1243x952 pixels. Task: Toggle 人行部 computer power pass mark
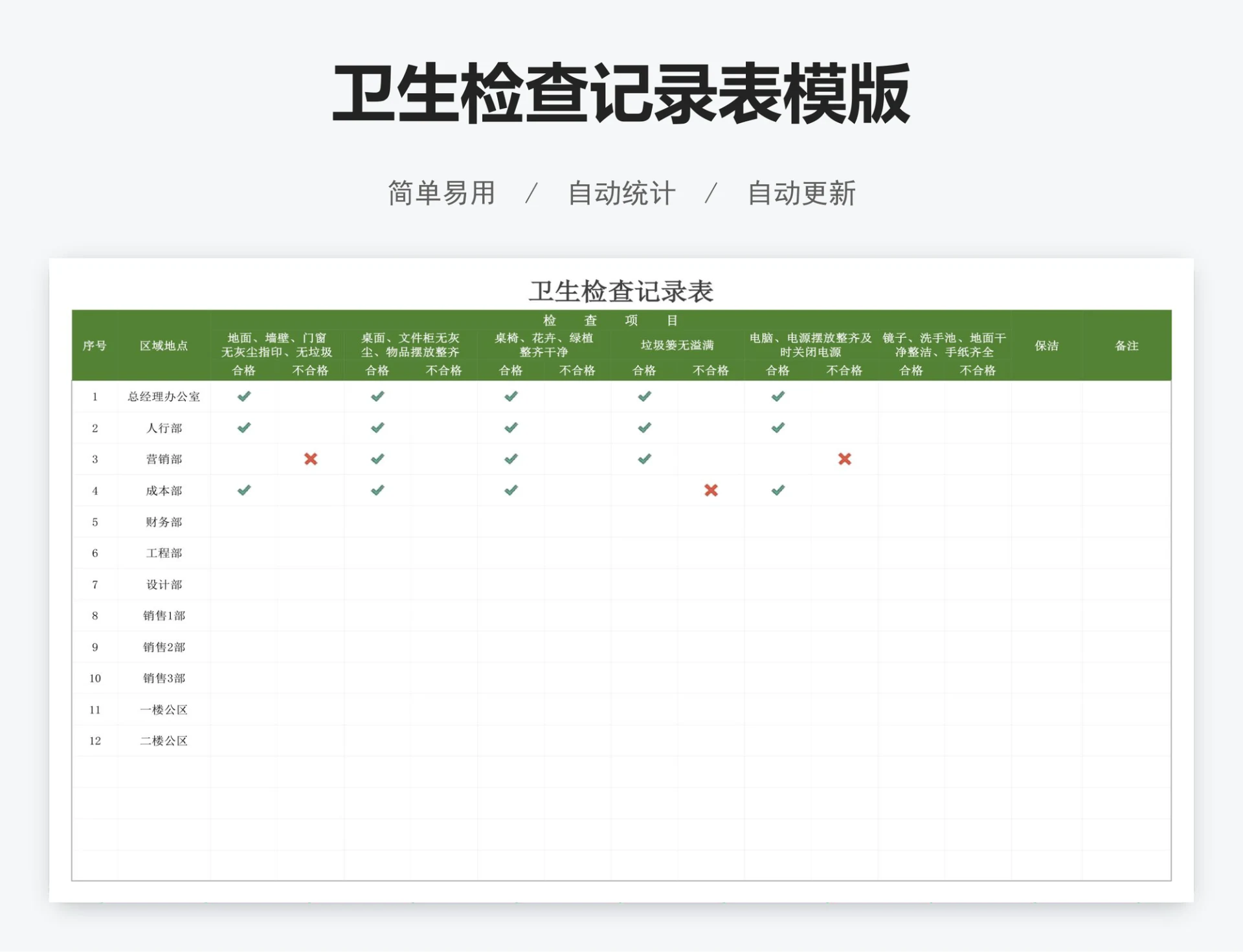pyautogui.click(x=778, y=428)
